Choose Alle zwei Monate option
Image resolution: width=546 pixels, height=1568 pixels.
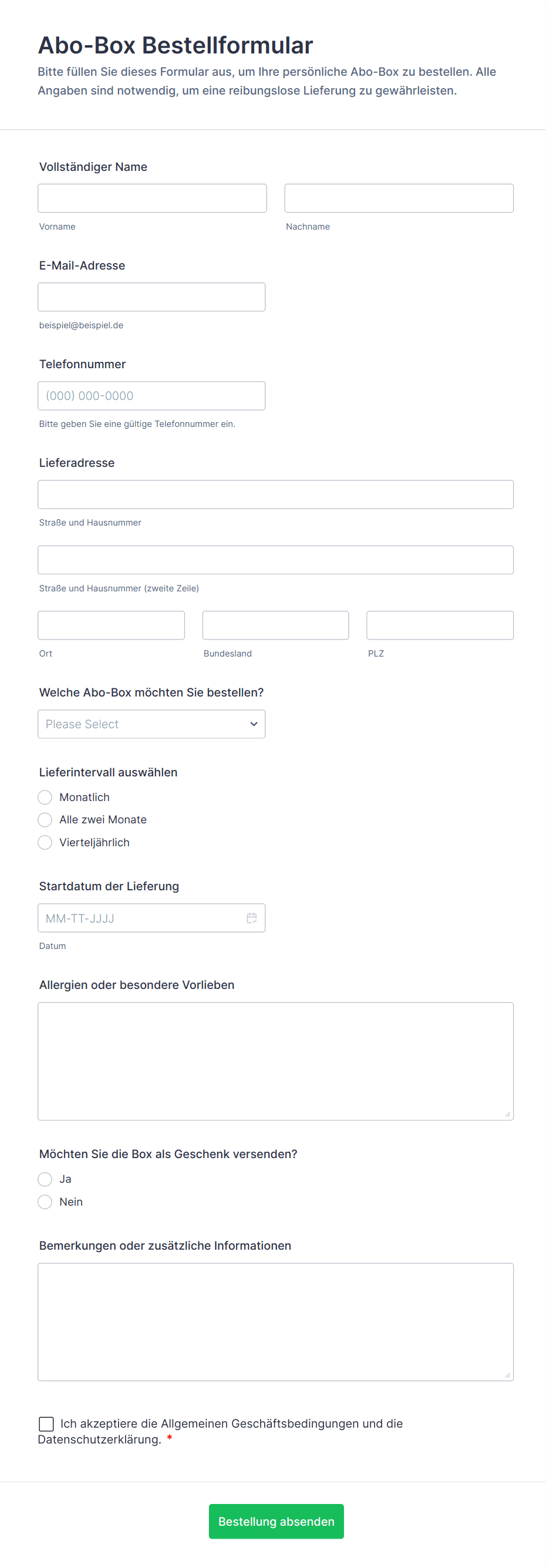(x=45, y=819)
